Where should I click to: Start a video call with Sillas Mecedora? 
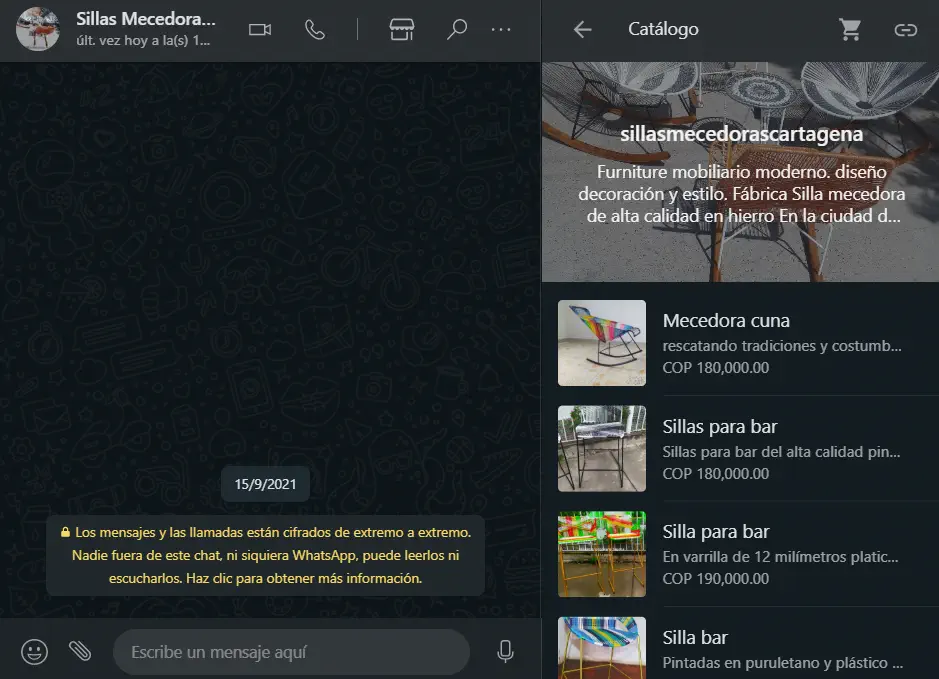click(260, 29)
